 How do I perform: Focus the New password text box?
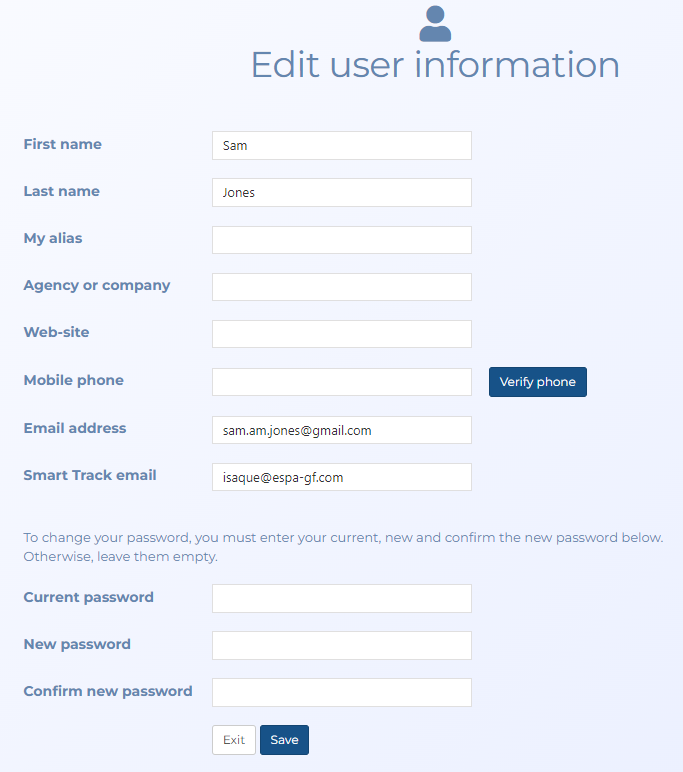(x=341, y=645)
